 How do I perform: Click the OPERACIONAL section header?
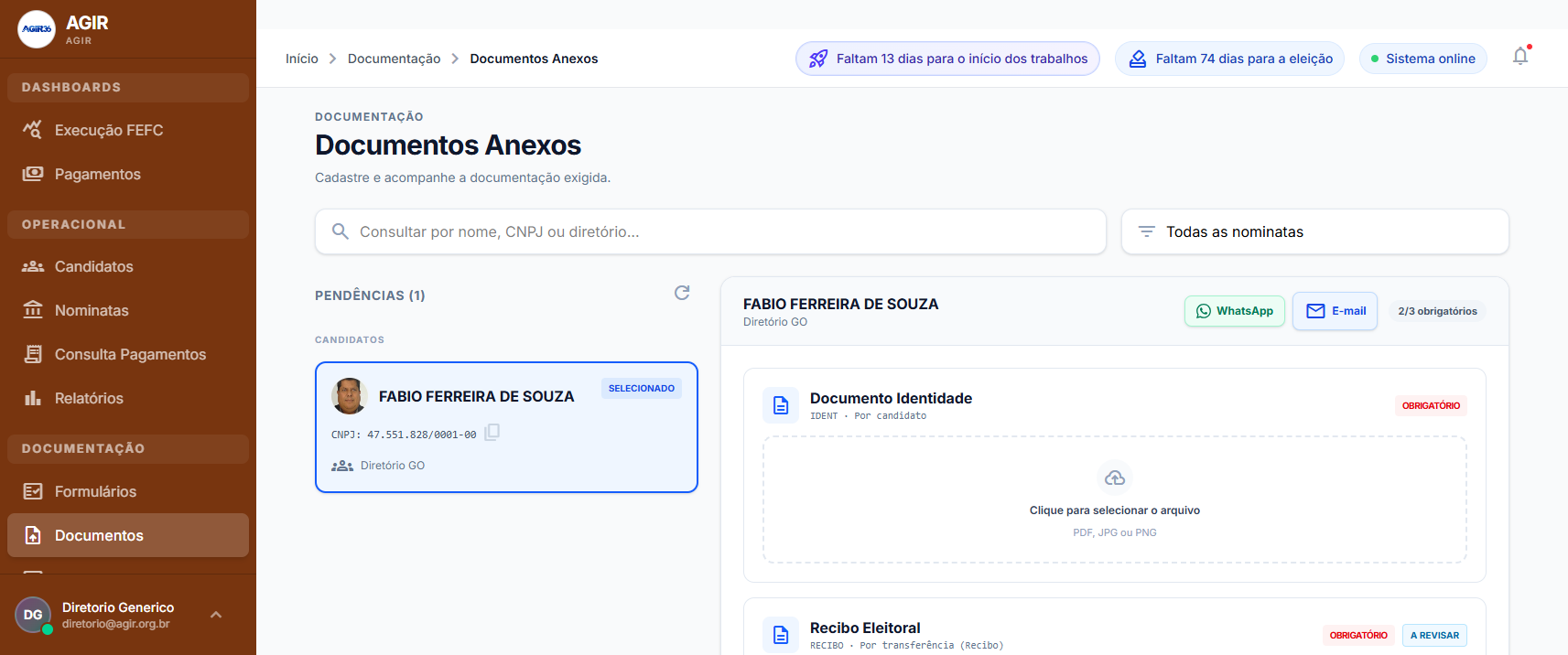[x=128, y=224]
